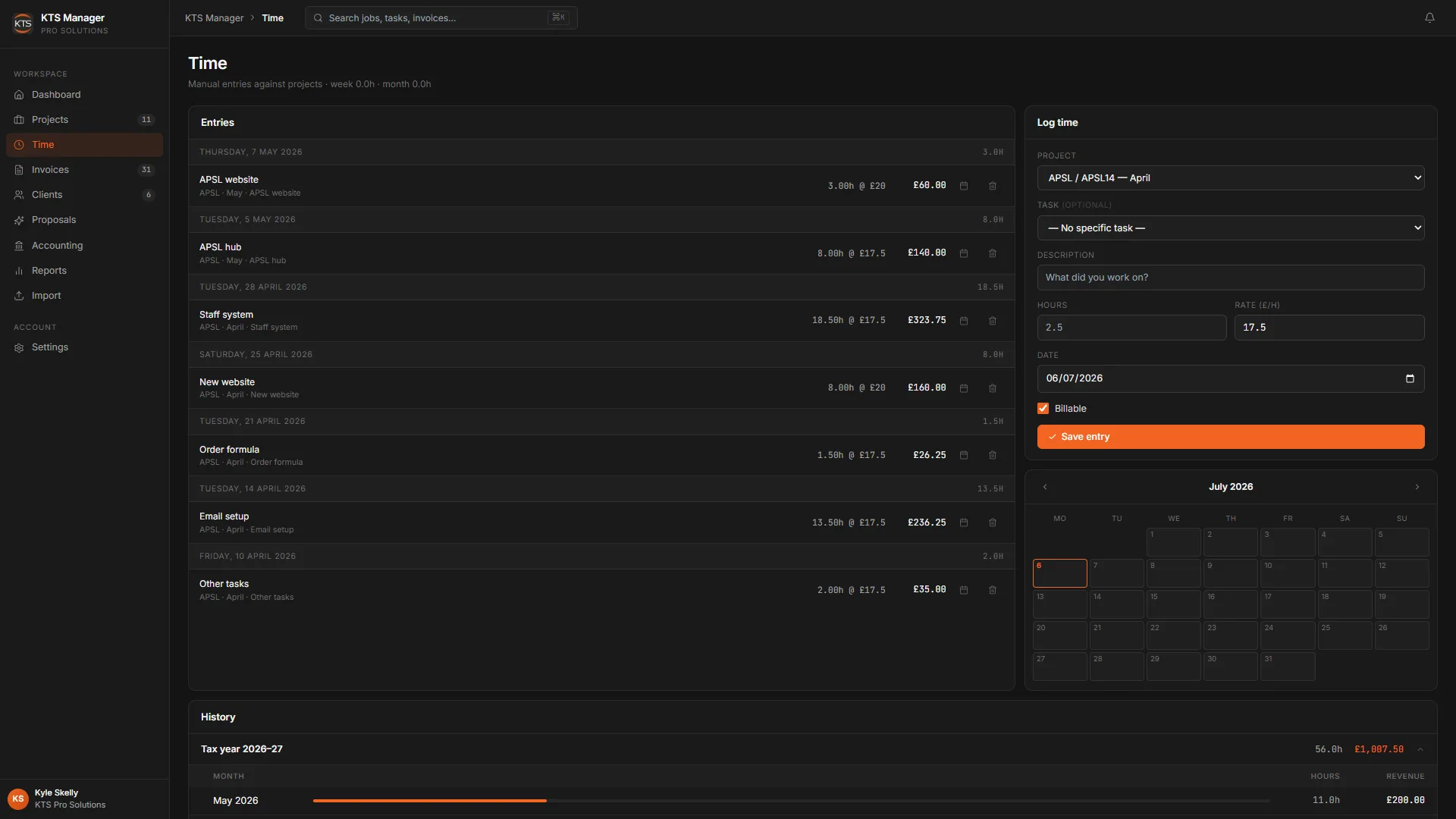Delete the Email setup entry
Image resolution: width=1456 pixels, height=819 pixels.
[x=993, y=522]
